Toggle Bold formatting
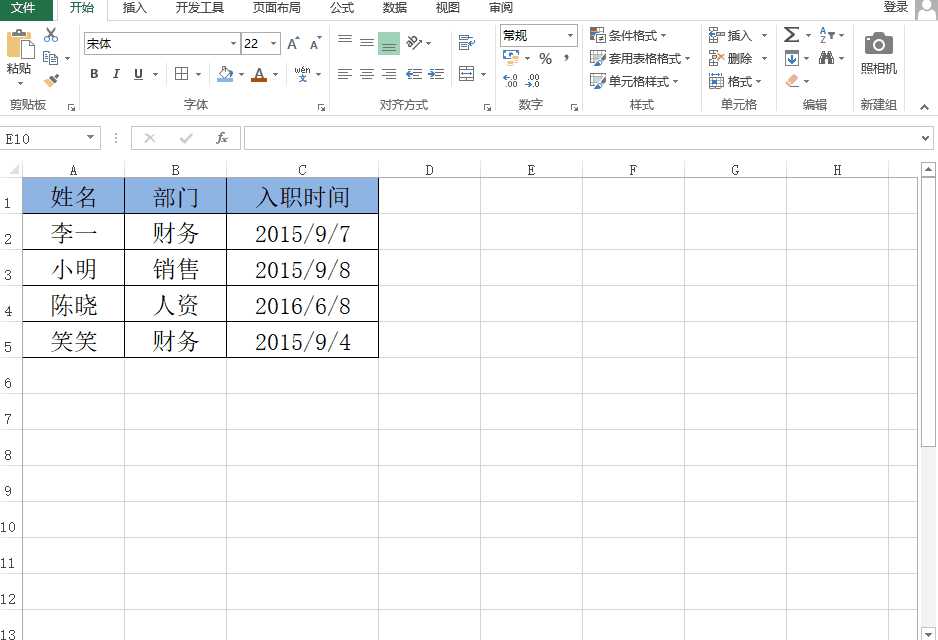This screenshot has height=640, width=938. pos(94,74)
